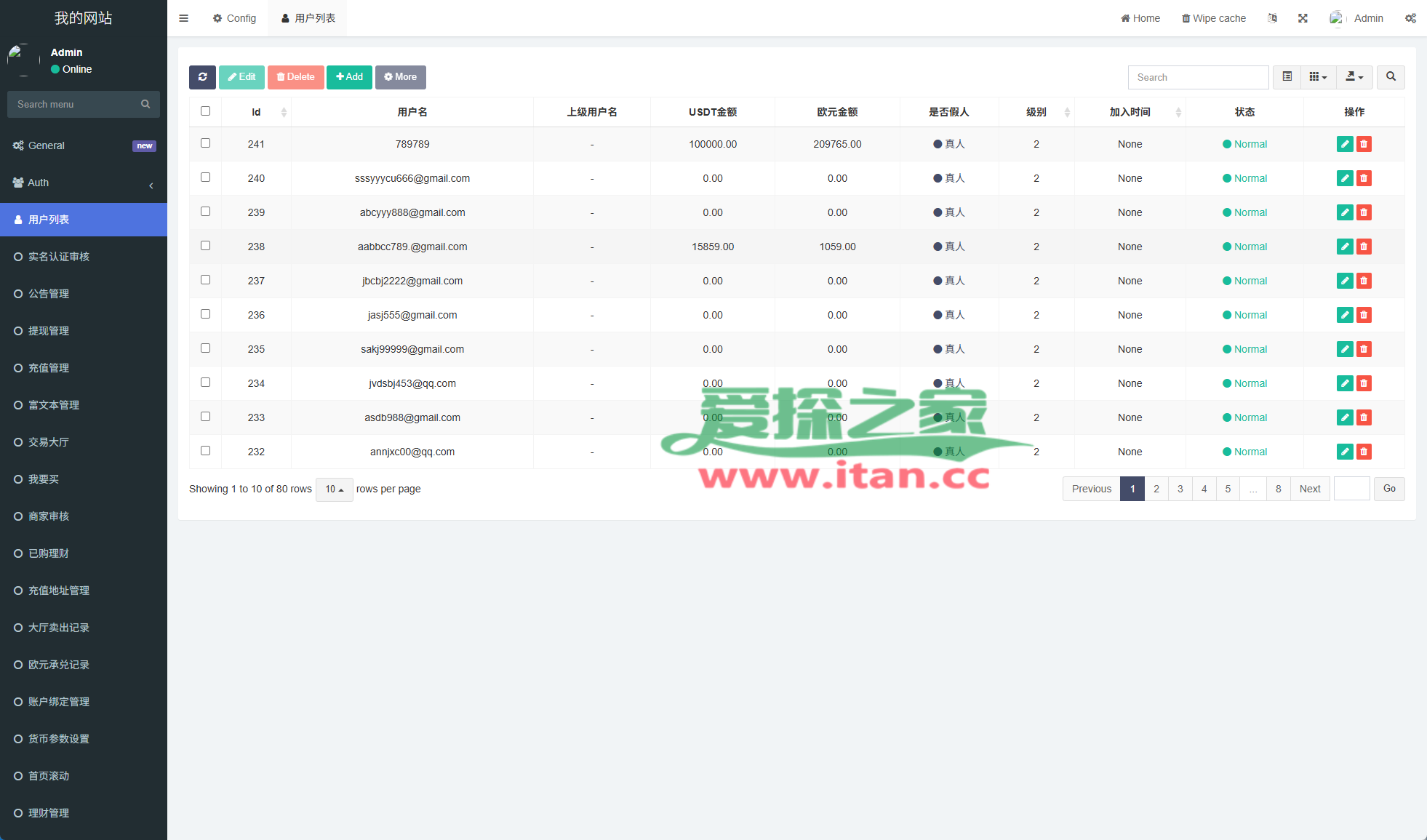The width and height of the screenshot is (1427, 840).
Task: Click the Admin avatar in the sidebar
Action: tap(23, 60)
